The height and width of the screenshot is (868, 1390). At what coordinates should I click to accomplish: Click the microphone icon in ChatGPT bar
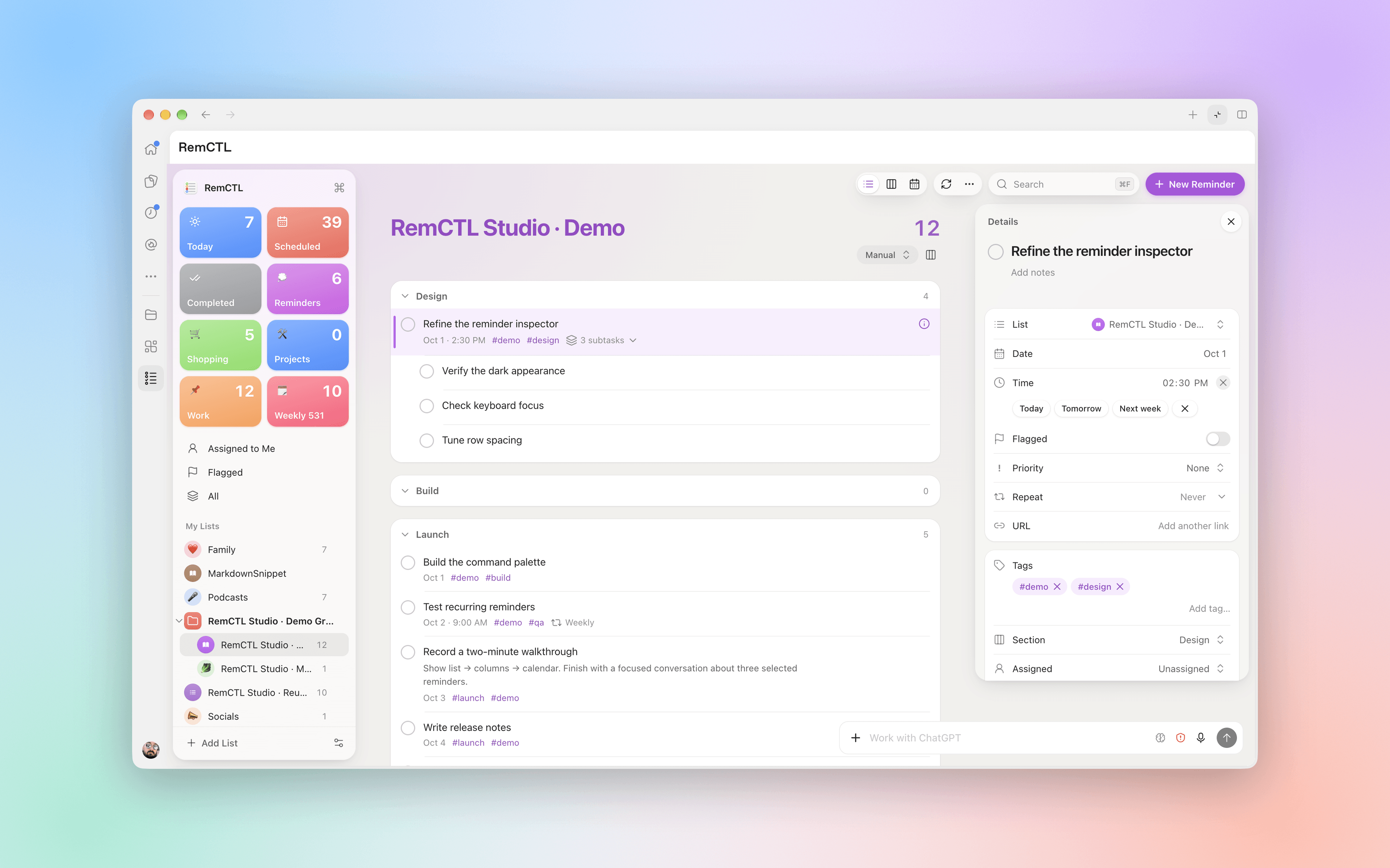click(1201, 738)
